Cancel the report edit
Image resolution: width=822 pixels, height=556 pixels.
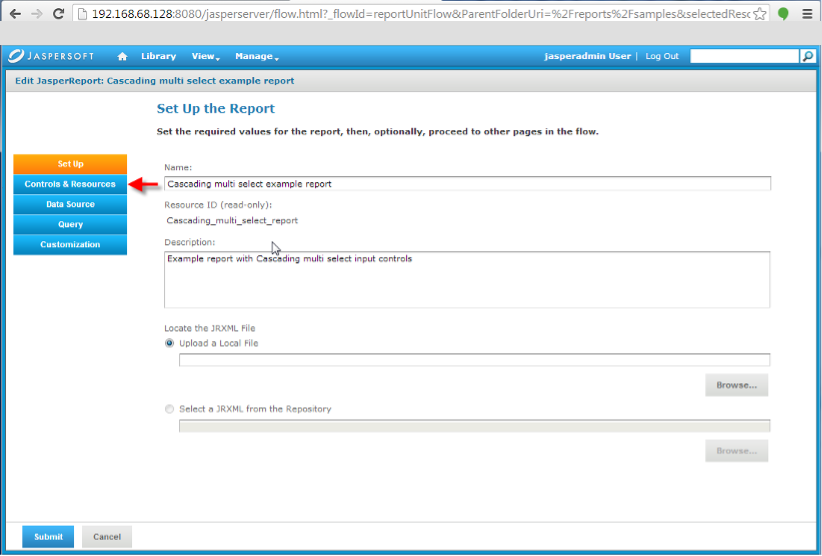(x=107, y=537)
